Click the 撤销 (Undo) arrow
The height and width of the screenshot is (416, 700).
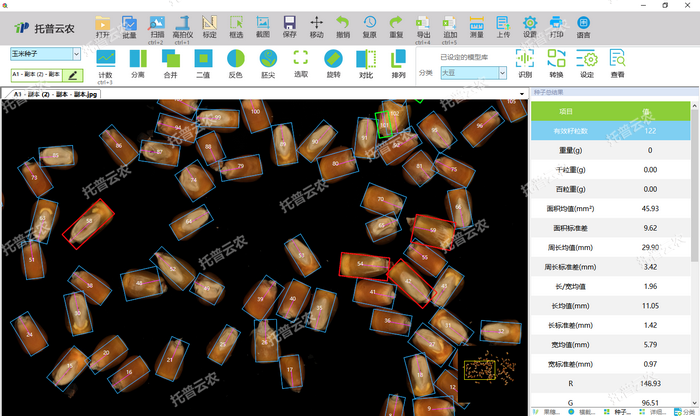tap(343, 24)
